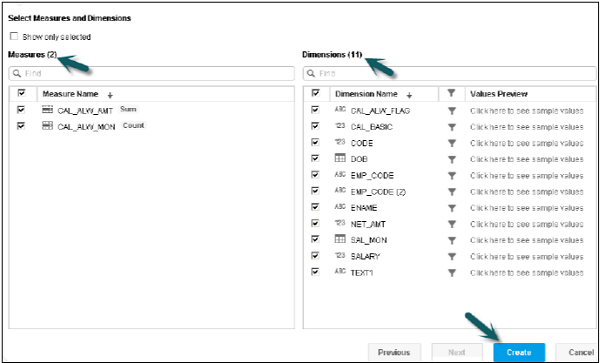This screenshot has width=600, height=363.
Task: Click the ABC type icon of ENAME
Action: [340, 207]
